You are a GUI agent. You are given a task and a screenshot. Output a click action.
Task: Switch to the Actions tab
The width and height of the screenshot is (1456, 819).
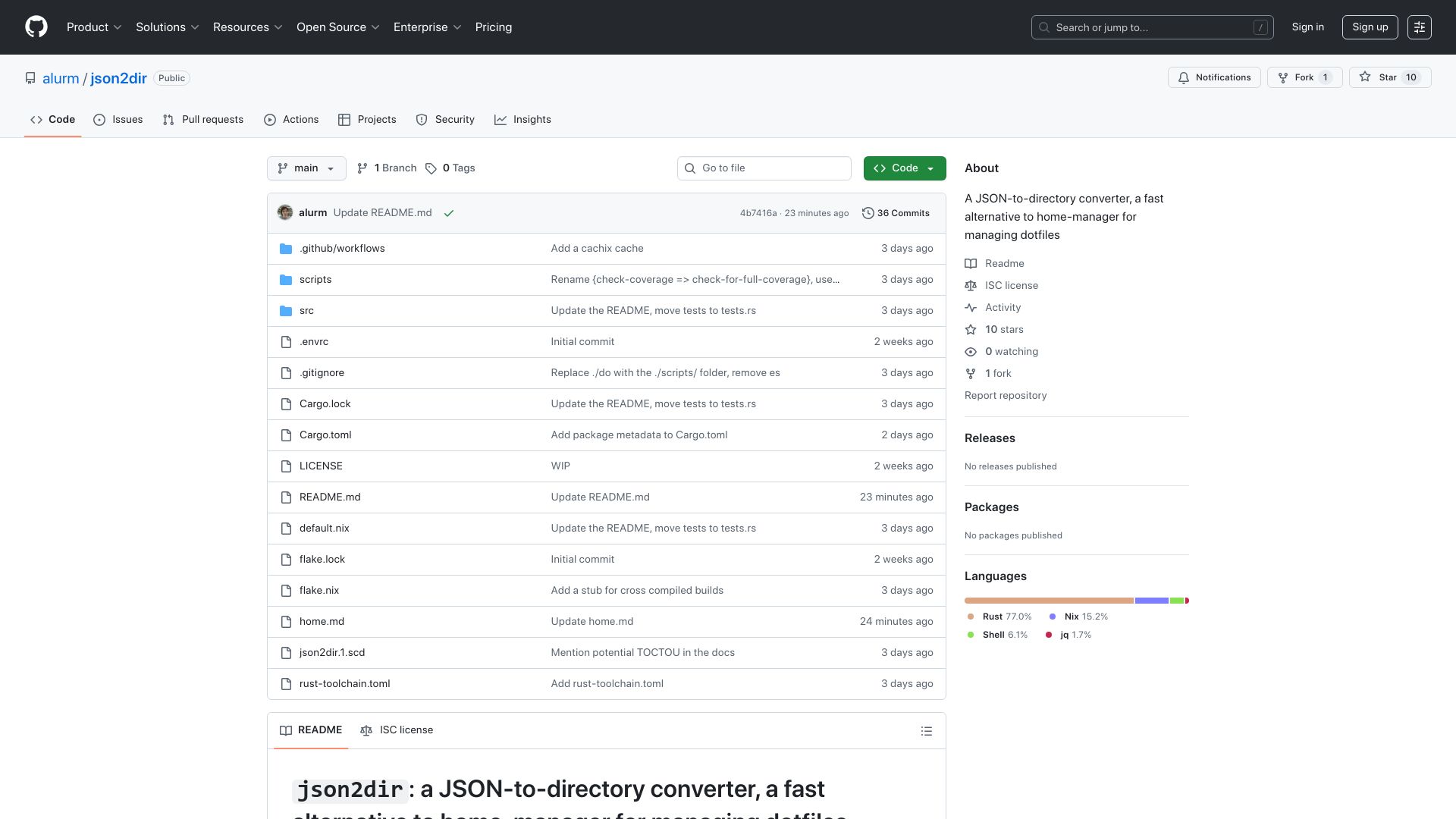tap(291, 120)
